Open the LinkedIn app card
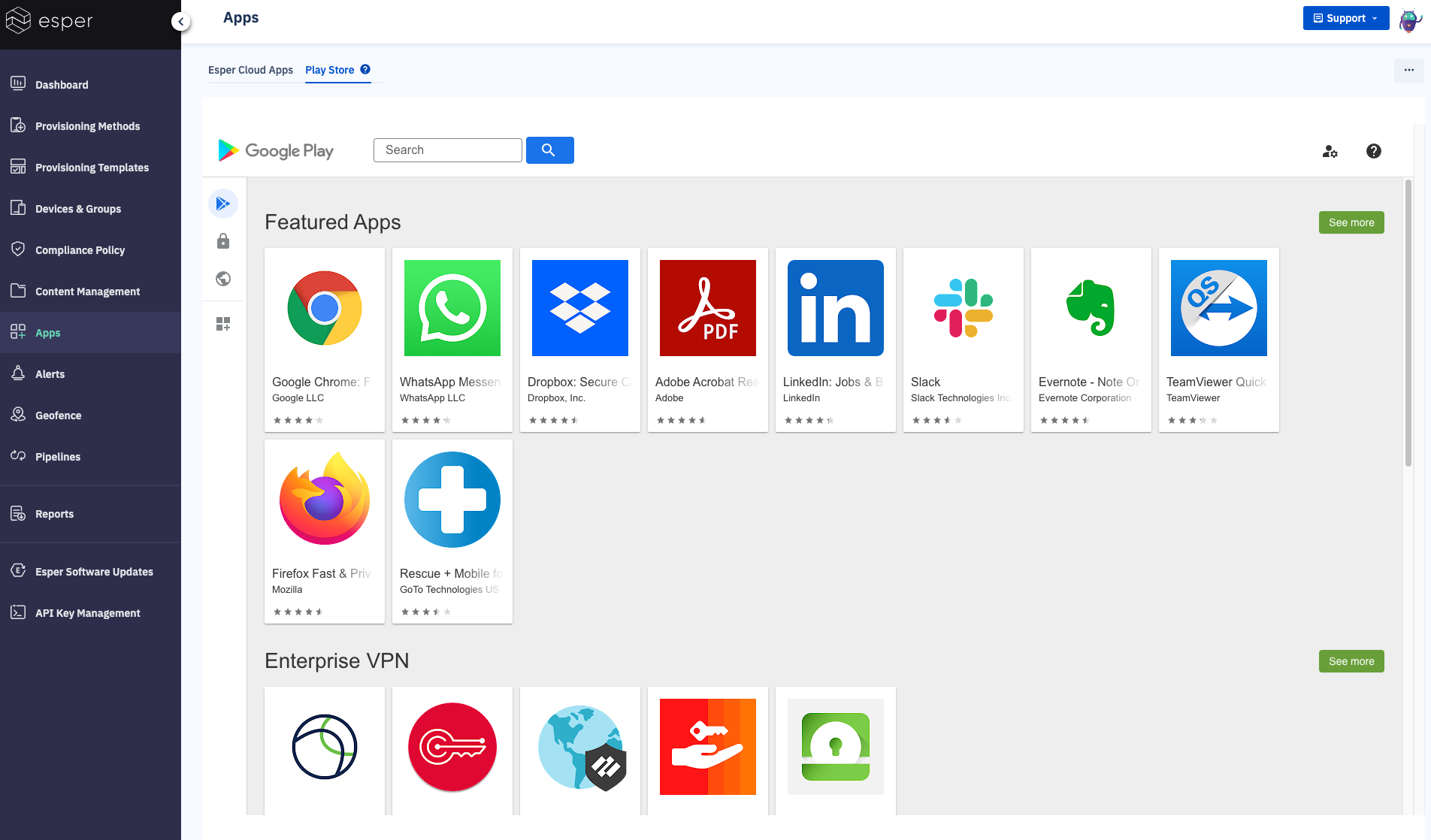The image size is (1431, 840). point(836,340)
